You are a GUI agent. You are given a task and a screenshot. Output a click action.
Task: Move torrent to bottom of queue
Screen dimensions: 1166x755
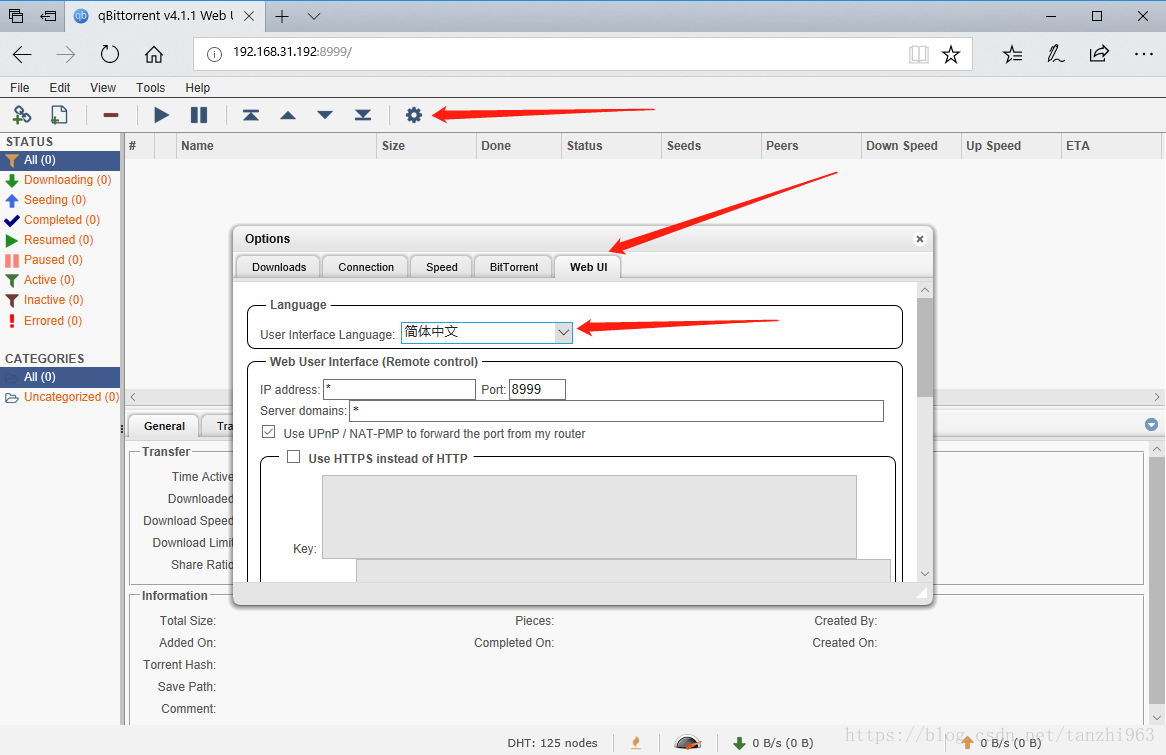363,115
